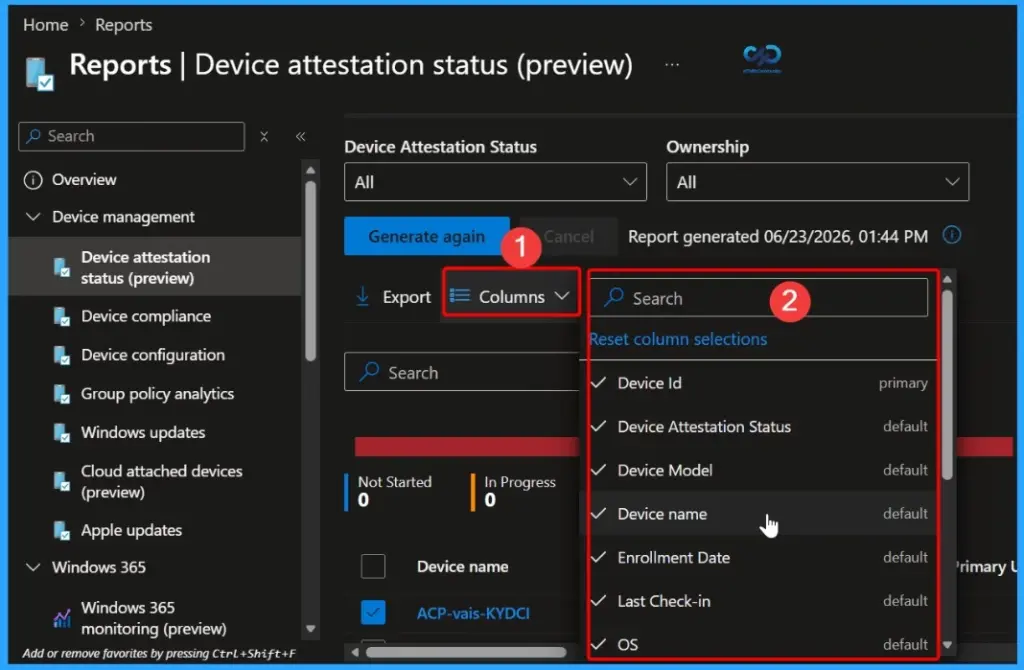Collapse the sidebar with double chevron
Screen dimensions: 1024x670
tap(300, 136)
